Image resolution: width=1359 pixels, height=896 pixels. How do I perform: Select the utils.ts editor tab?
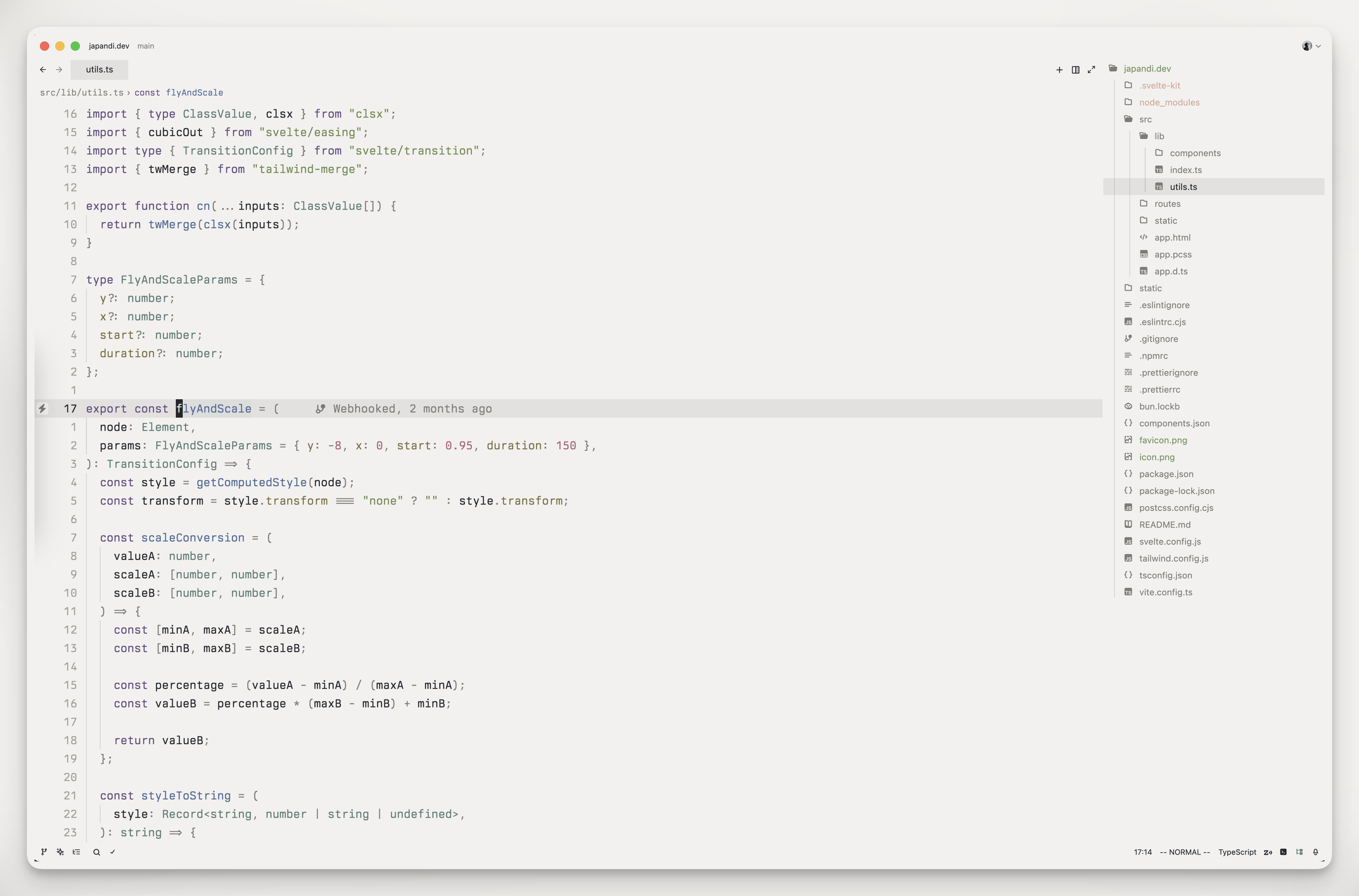pos(99,70)
